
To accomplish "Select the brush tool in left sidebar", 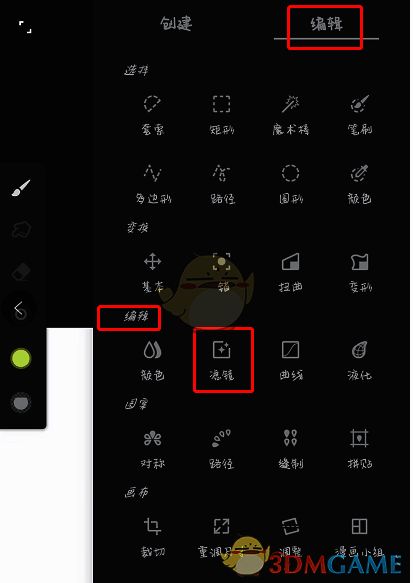I will coord(21,187).
